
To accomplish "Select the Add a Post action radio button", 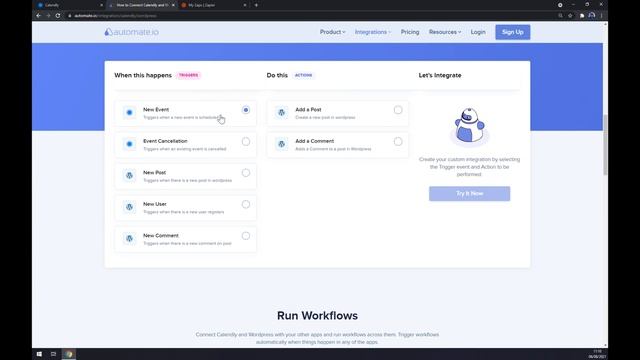I will (x=398, y=110).
